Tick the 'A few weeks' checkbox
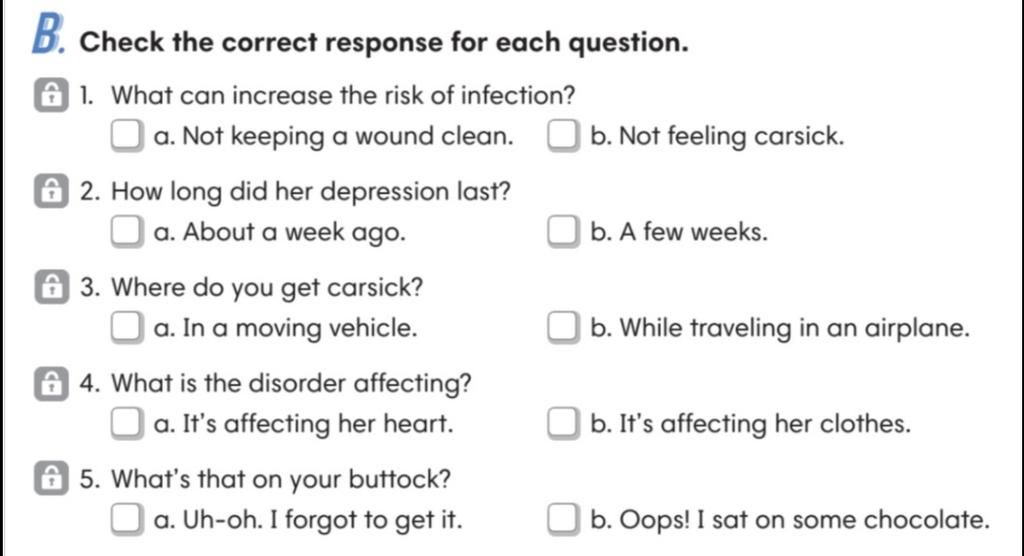The width and height of the screenshot is (1024, 556). [x=563, y=231]
